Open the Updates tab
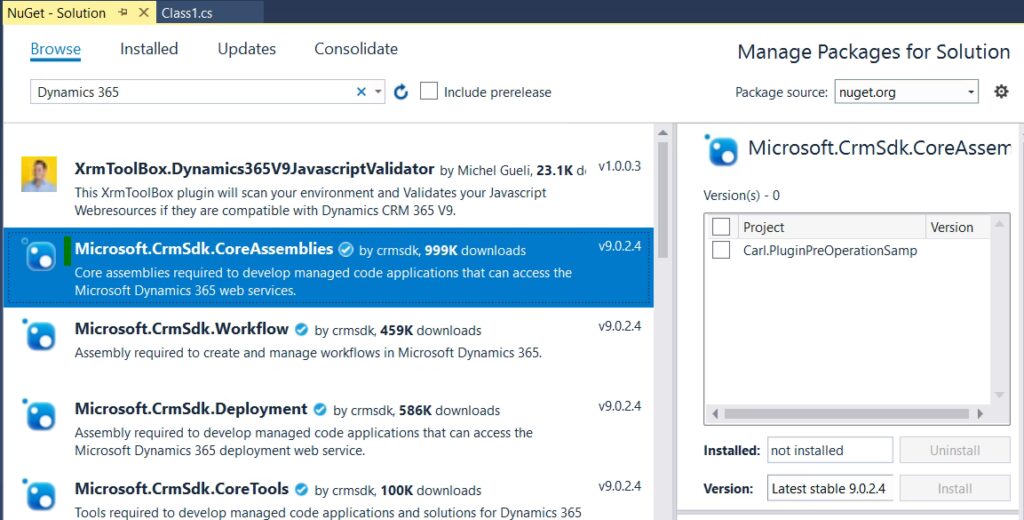 pos(246,49)
